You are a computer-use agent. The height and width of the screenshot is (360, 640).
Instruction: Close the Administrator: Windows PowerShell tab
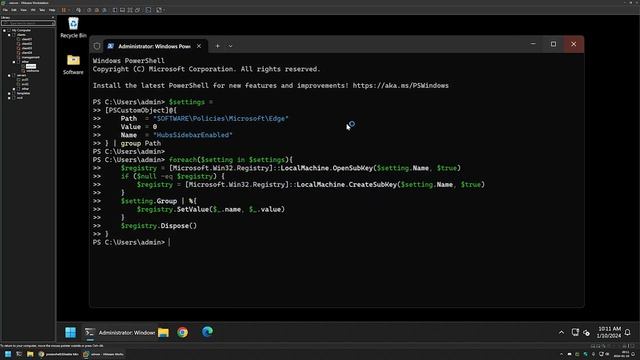click(199, 46)
